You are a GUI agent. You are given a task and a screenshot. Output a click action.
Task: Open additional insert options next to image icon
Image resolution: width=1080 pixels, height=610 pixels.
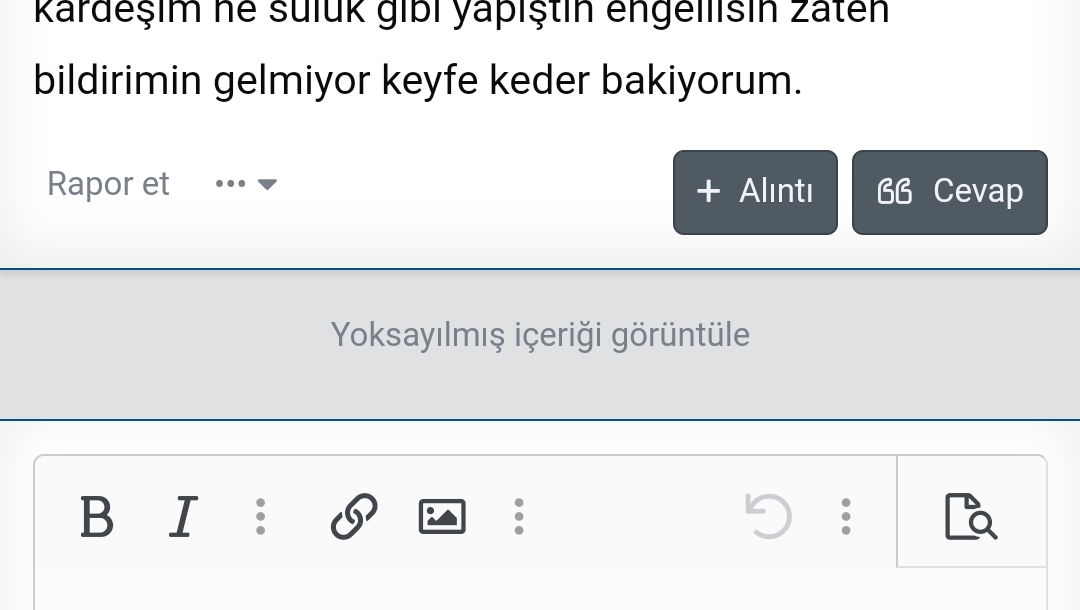click(x=519, y=517)
